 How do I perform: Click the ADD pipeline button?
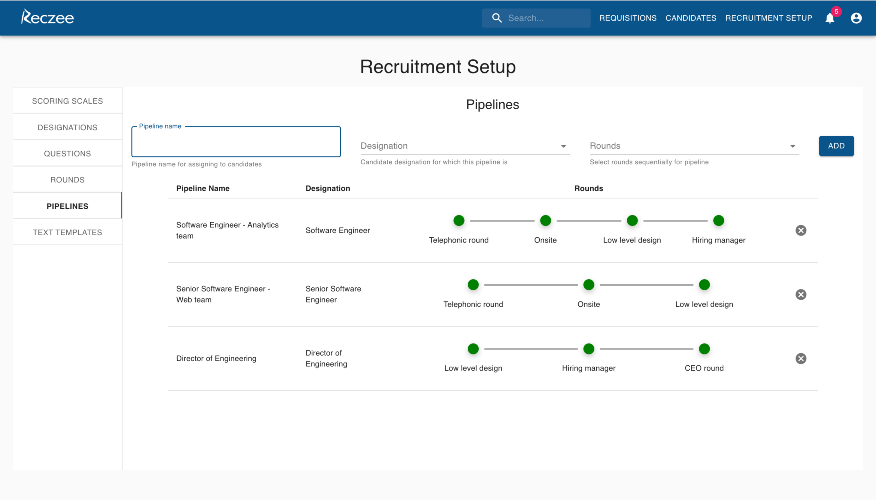point(836,146)
